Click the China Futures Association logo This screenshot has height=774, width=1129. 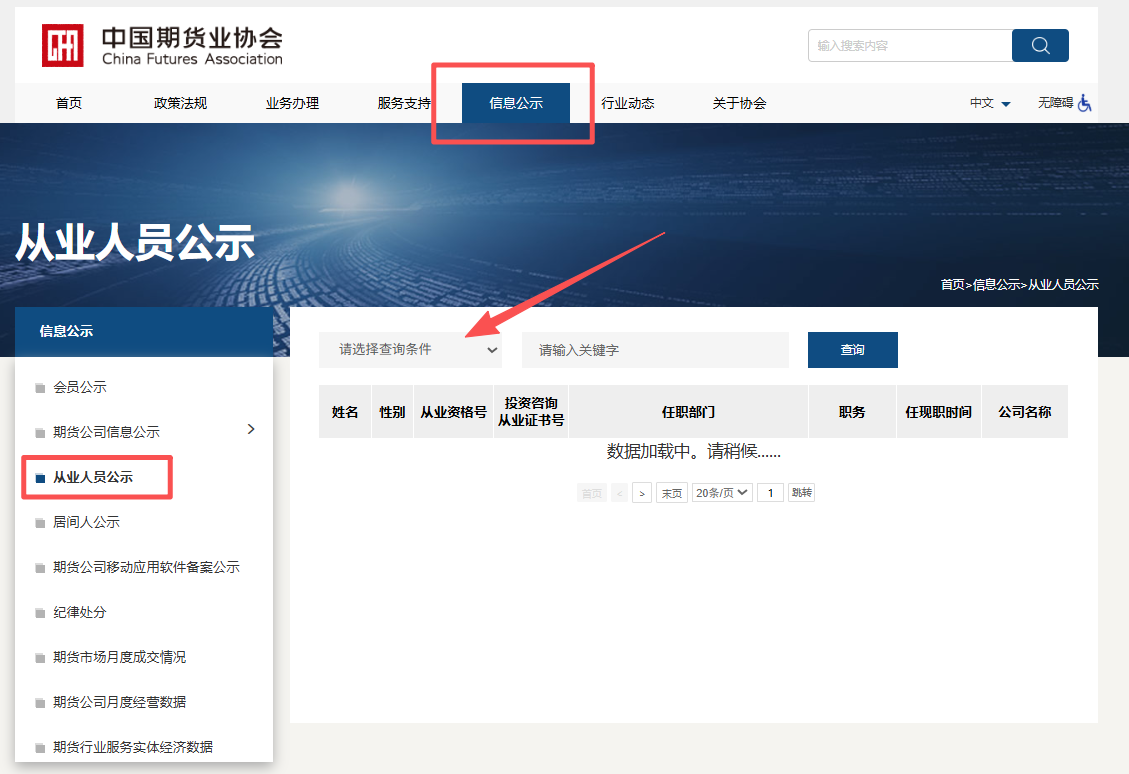pos(162,46)
